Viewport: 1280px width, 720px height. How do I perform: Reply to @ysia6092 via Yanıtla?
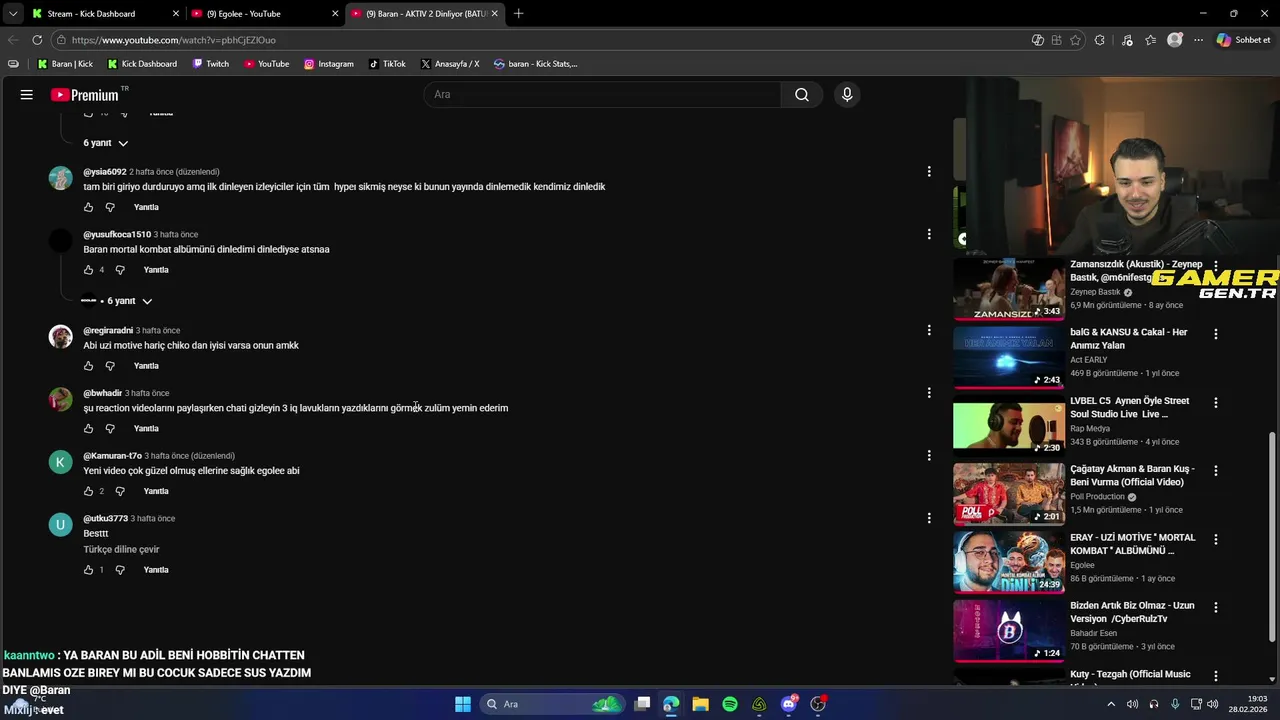click(146, 208)
